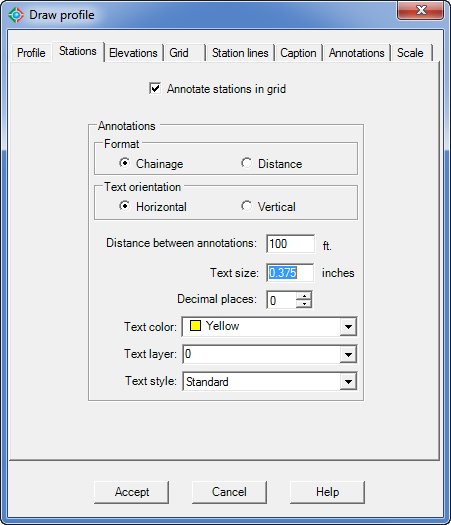Click the yellow color swatch
This screenshot has width=451, height=525.
click(195, 326)
